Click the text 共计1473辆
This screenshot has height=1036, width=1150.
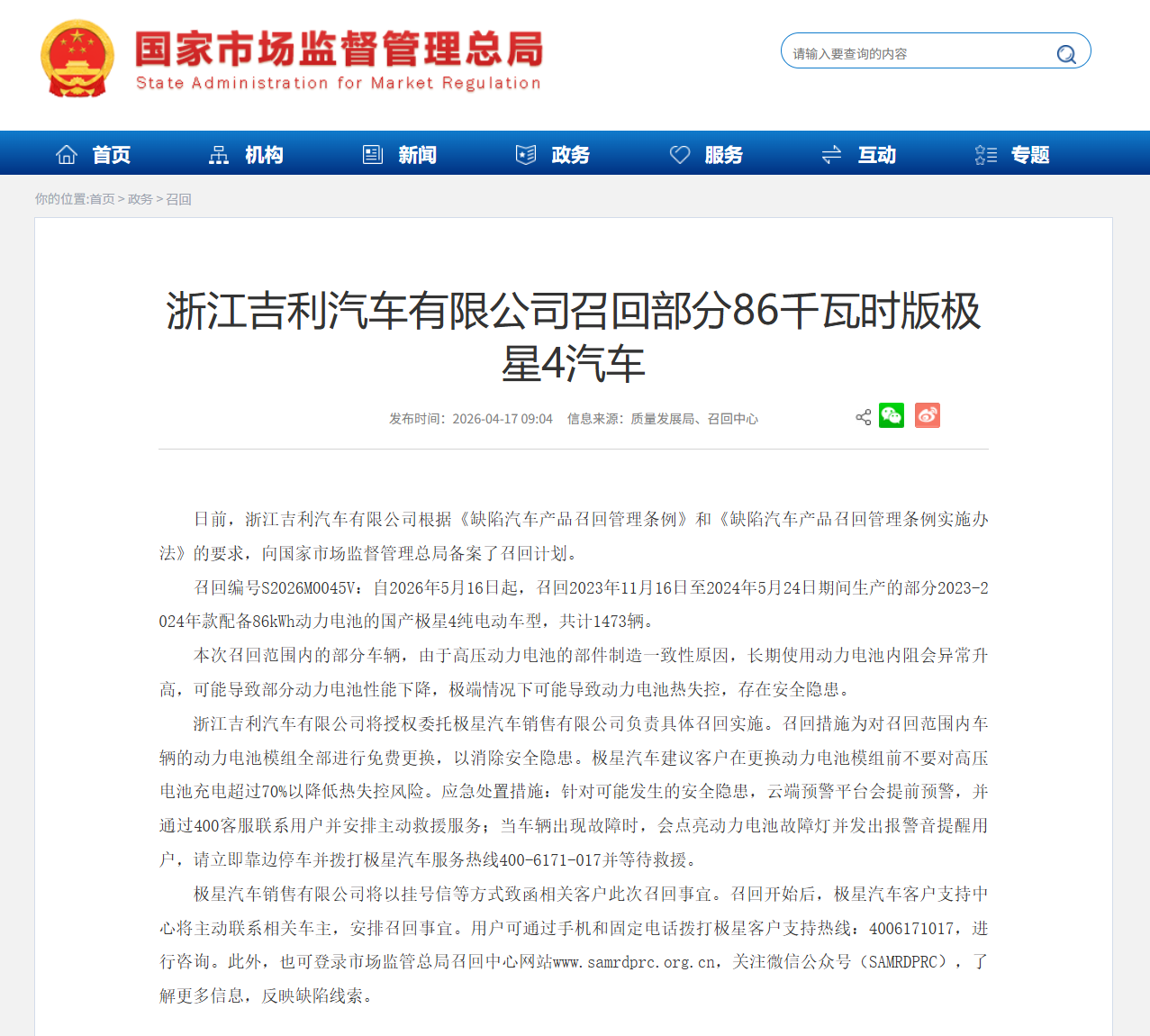coord(602,622)
